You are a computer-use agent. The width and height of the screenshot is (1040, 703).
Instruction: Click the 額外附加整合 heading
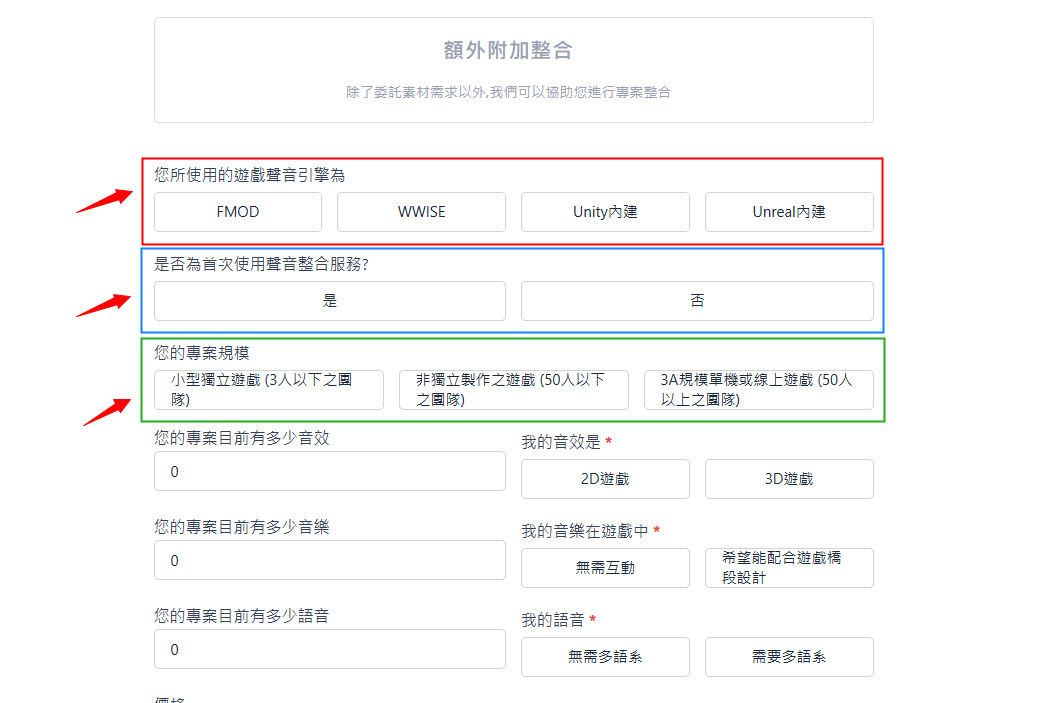coord(508,51)
